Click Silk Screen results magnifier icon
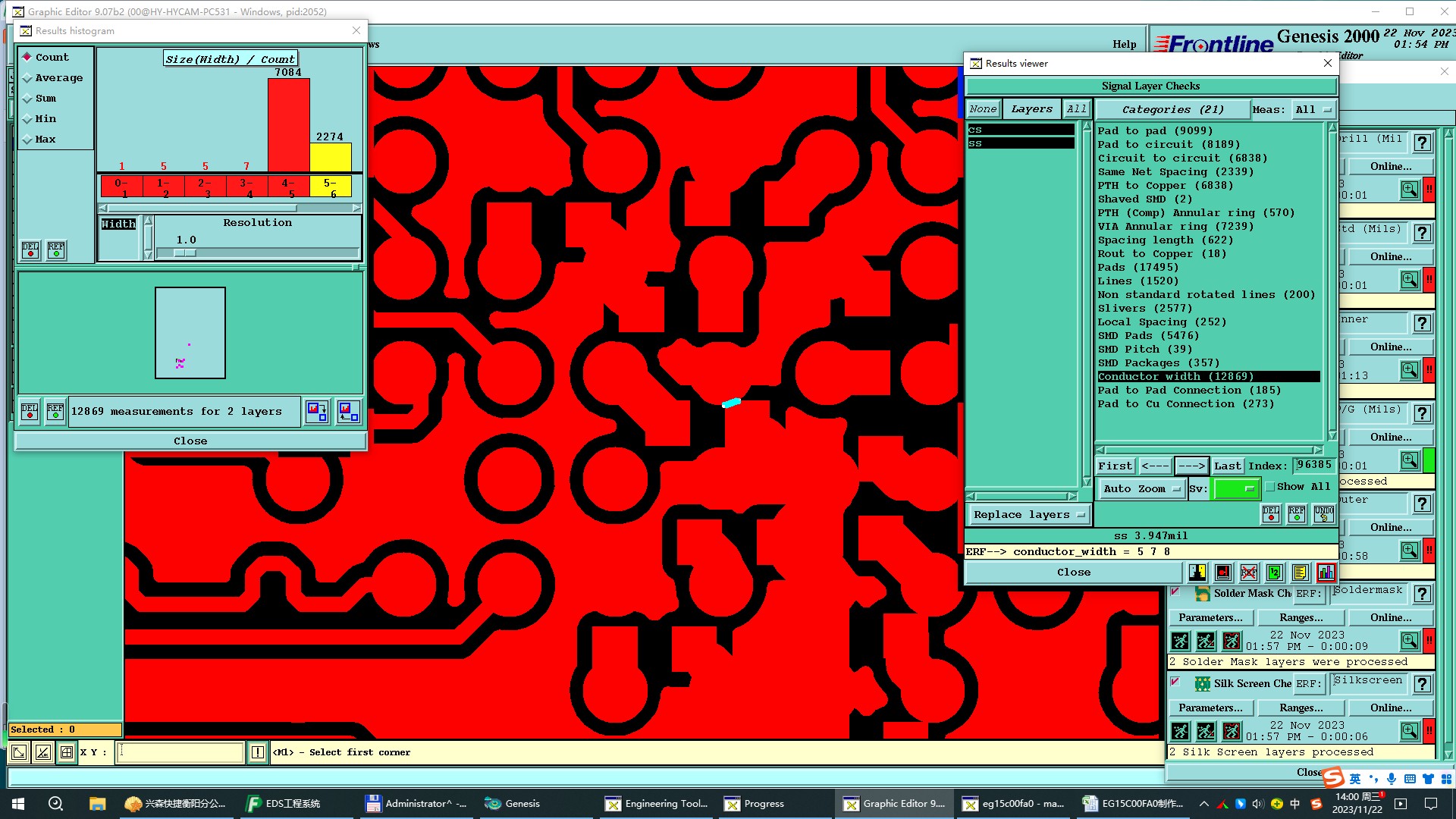The width and height of the screenshot is (1456, 819). 1409,731
